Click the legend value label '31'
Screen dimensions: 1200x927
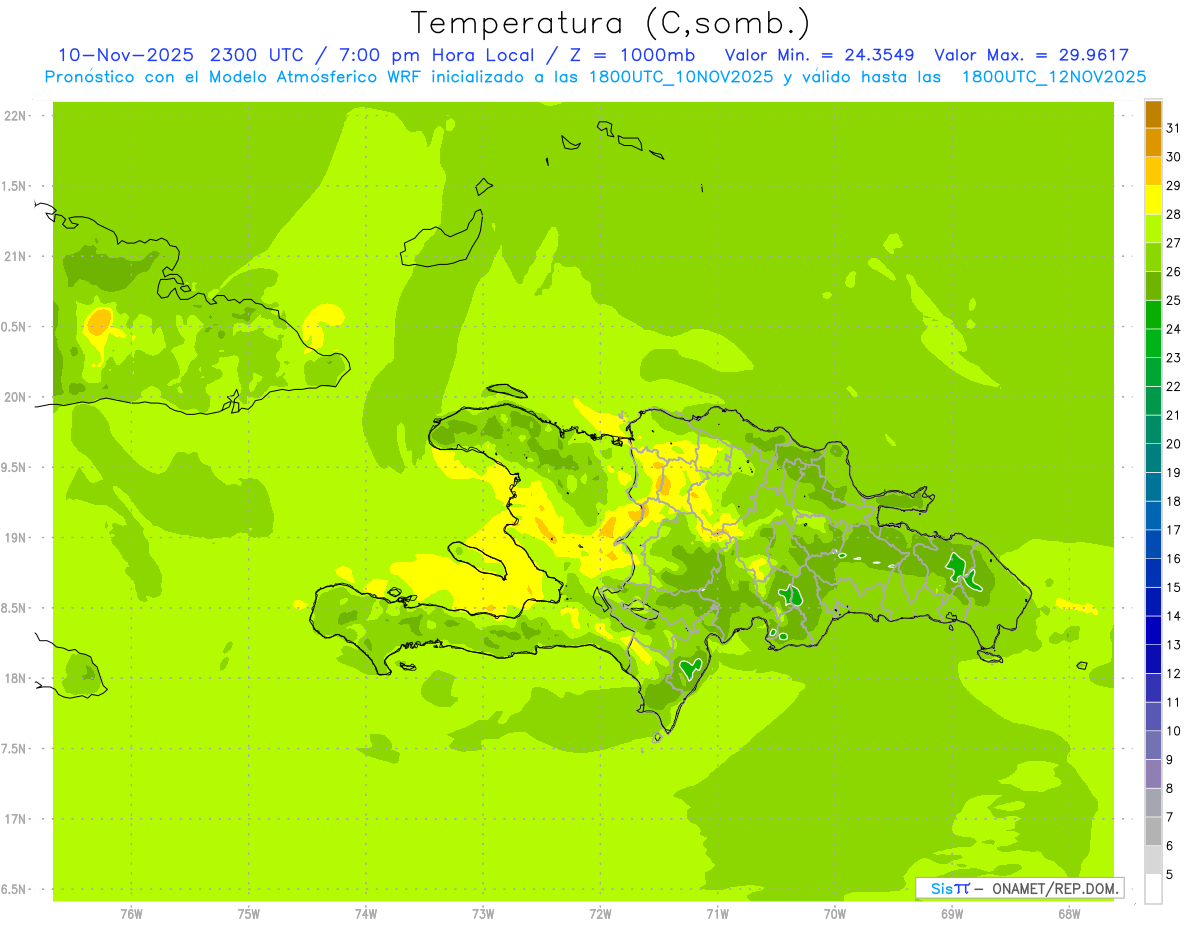click(1173, 128)
